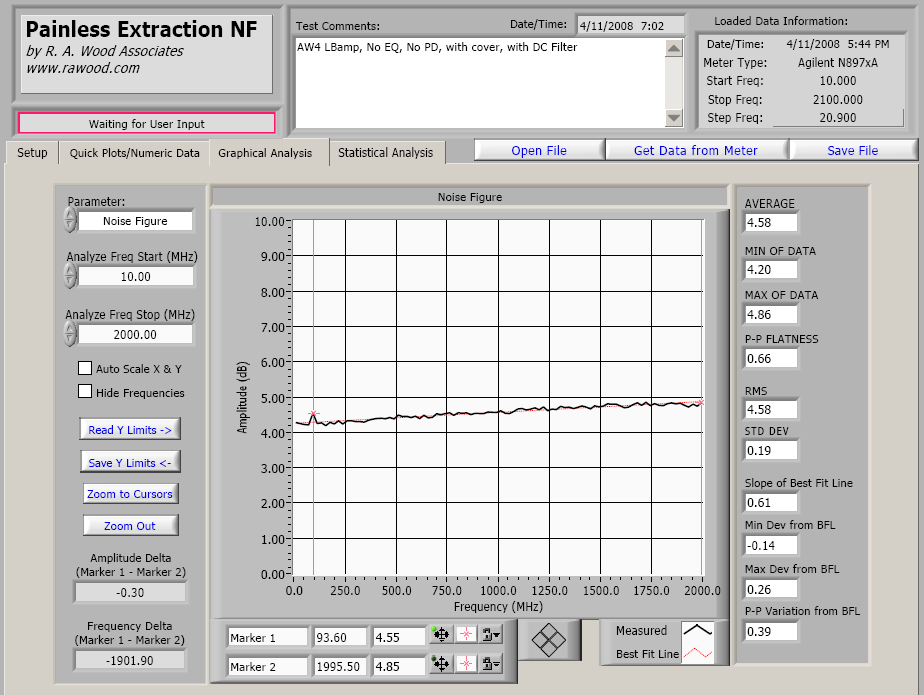Click the Open File button
Viewport: 924px width, 695px height.
click(x=539, y=150)
